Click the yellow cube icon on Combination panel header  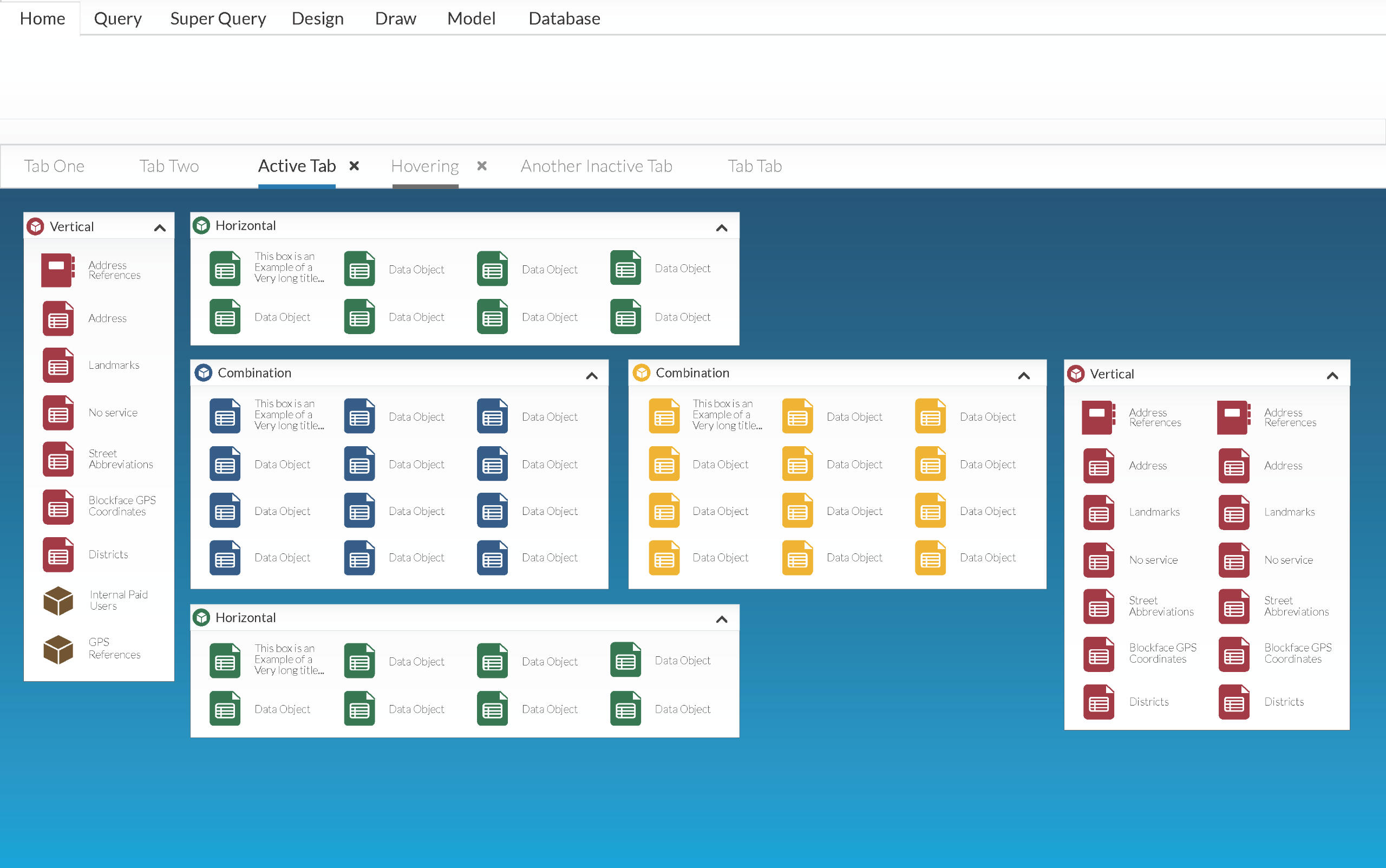pyautogui.click(x=641, y=373)
